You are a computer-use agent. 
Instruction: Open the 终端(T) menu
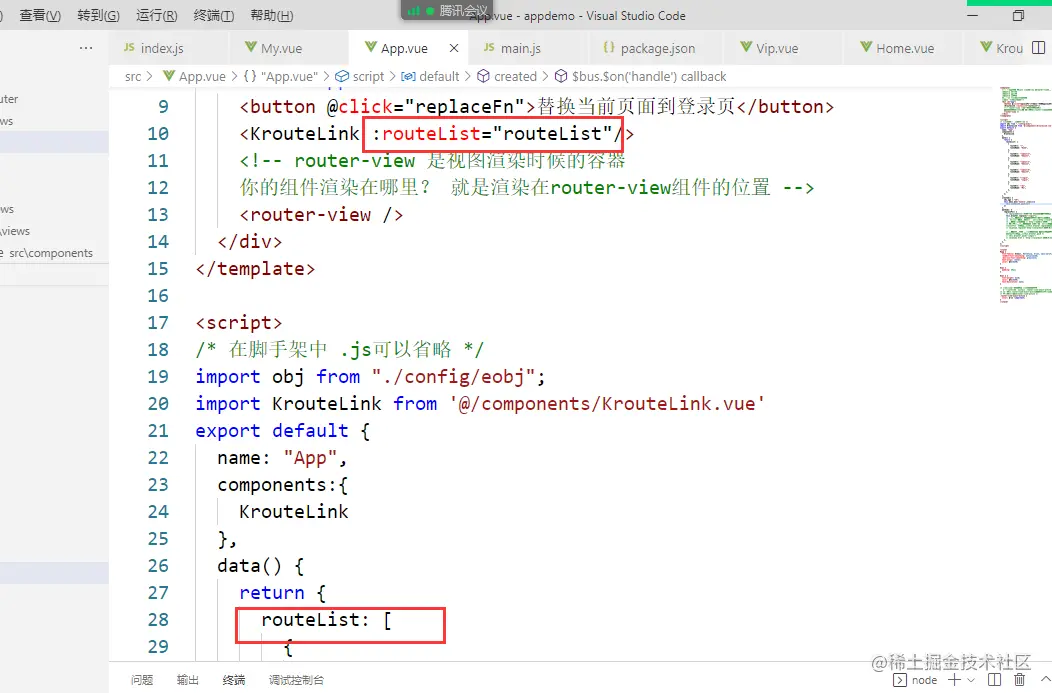click(x=214, y=15)
